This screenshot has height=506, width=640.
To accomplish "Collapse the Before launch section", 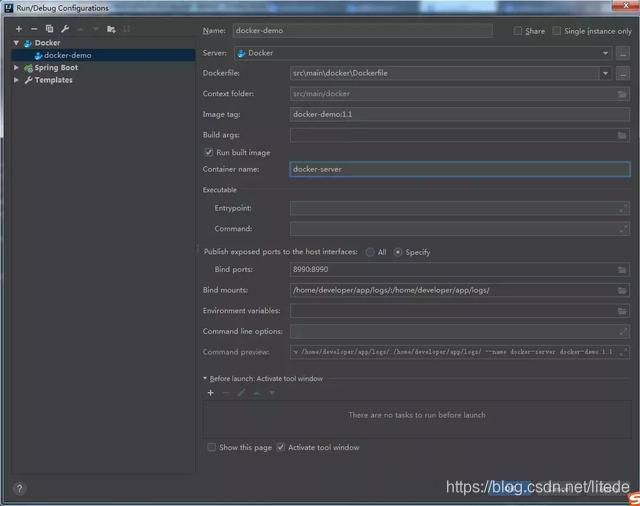I will point(205,379).
